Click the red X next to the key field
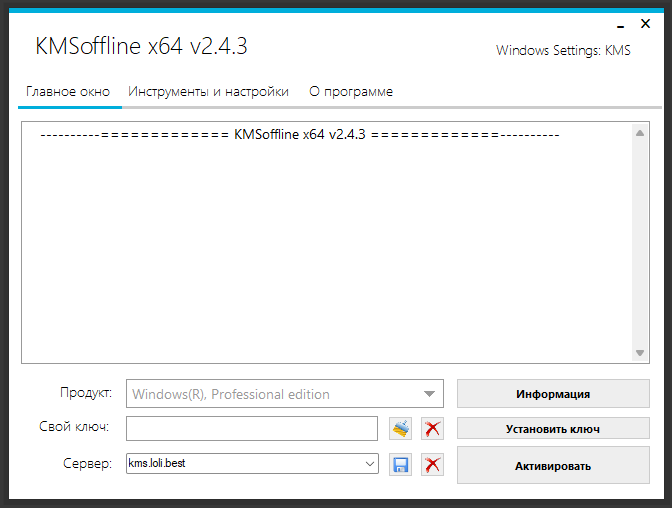672x508 pixels. coord(432,429)
